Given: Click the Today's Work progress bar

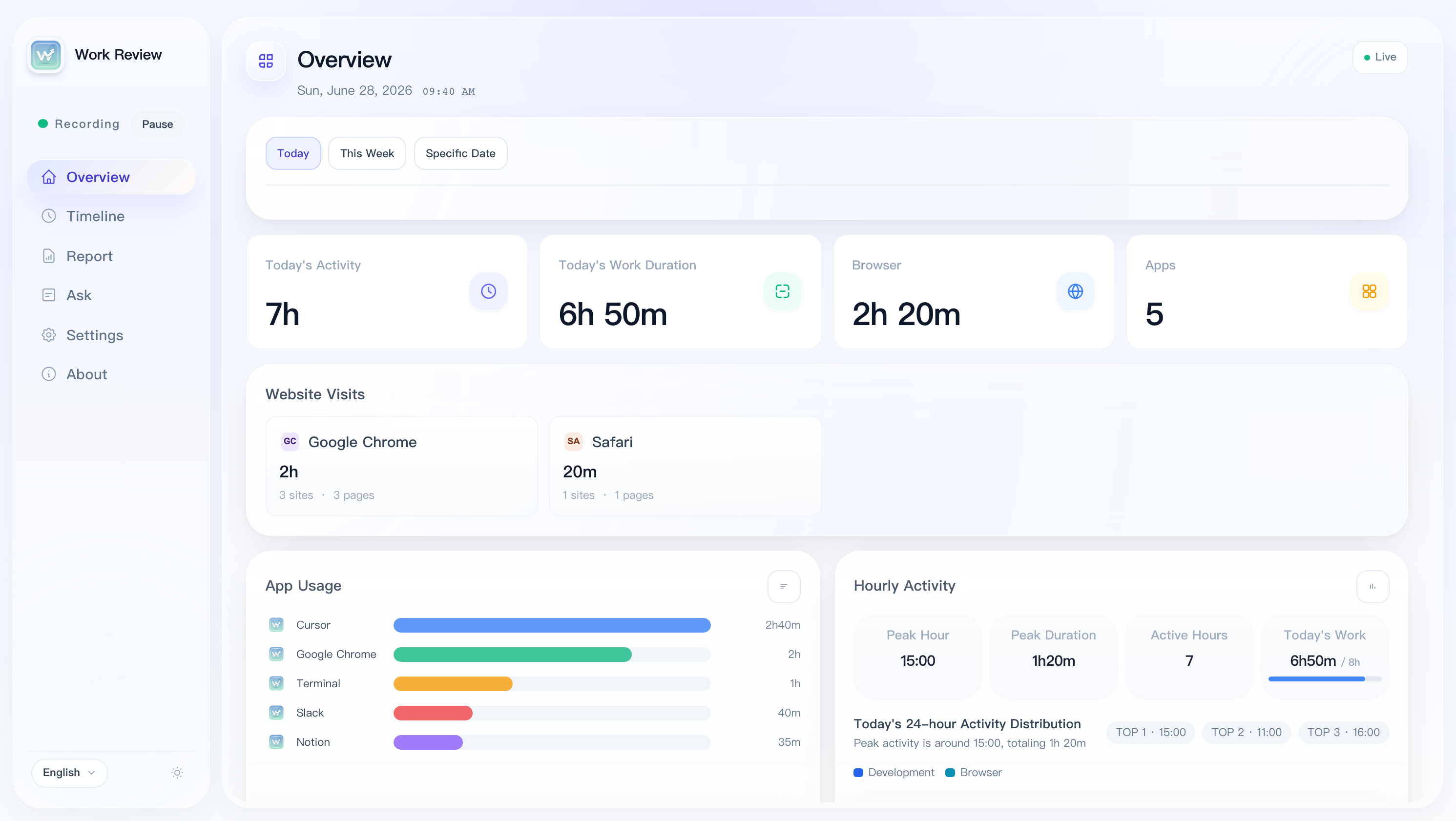Looking at the screenshot, I should (1324, 678).
